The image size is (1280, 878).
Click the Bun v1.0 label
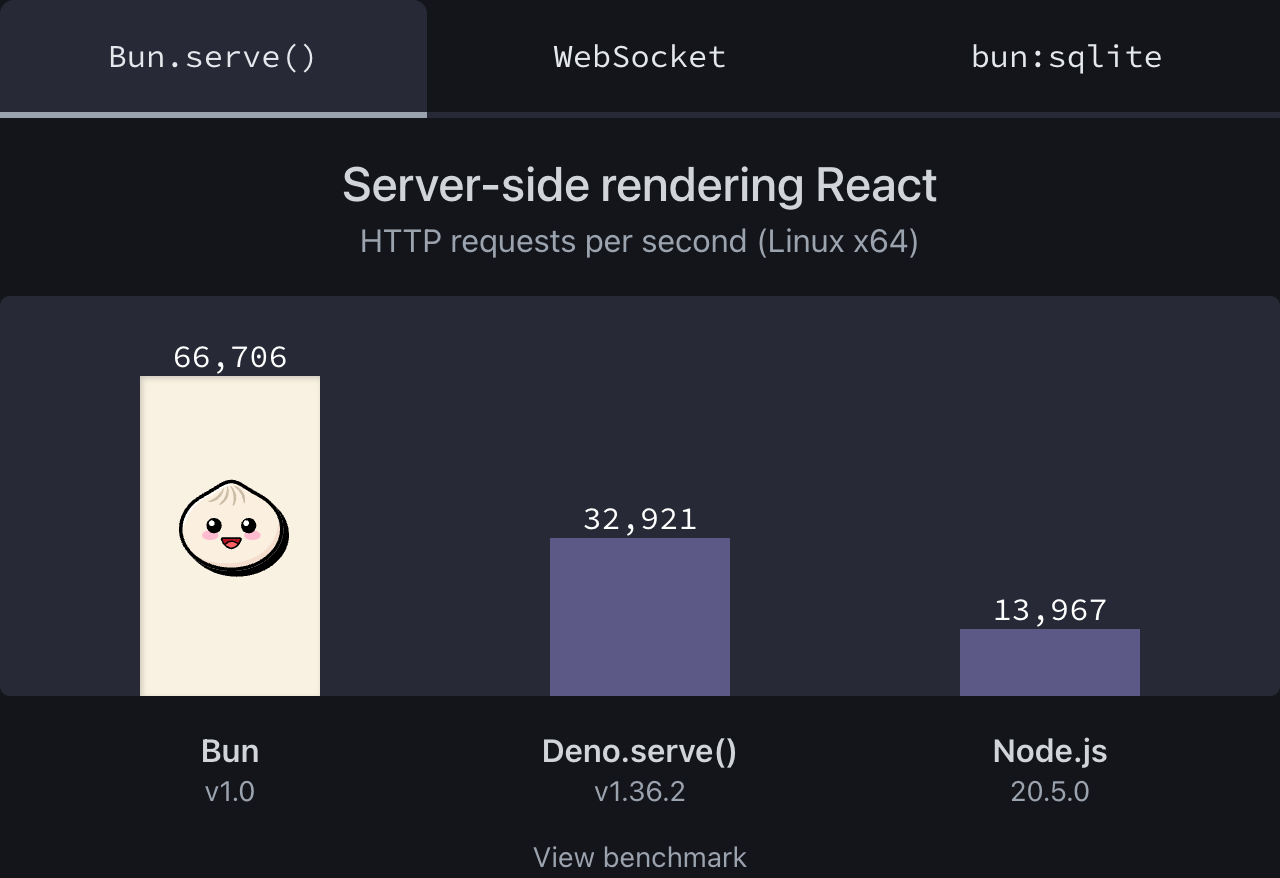point(230,751)
